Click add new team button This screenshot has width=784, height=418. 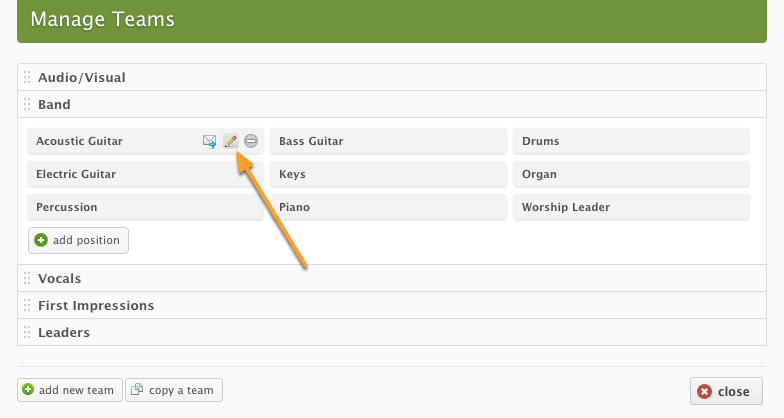tap(70, 390)
